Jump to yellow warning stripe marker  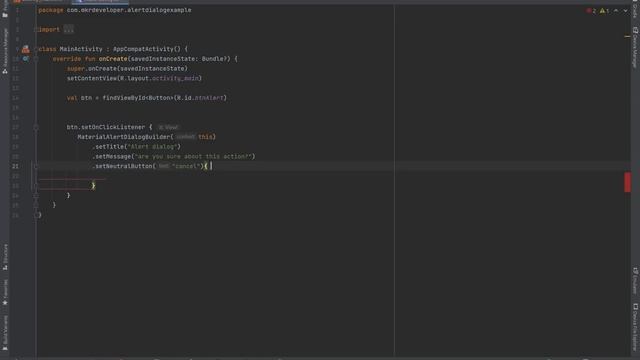pyautogui.click(x=627, y=37)
